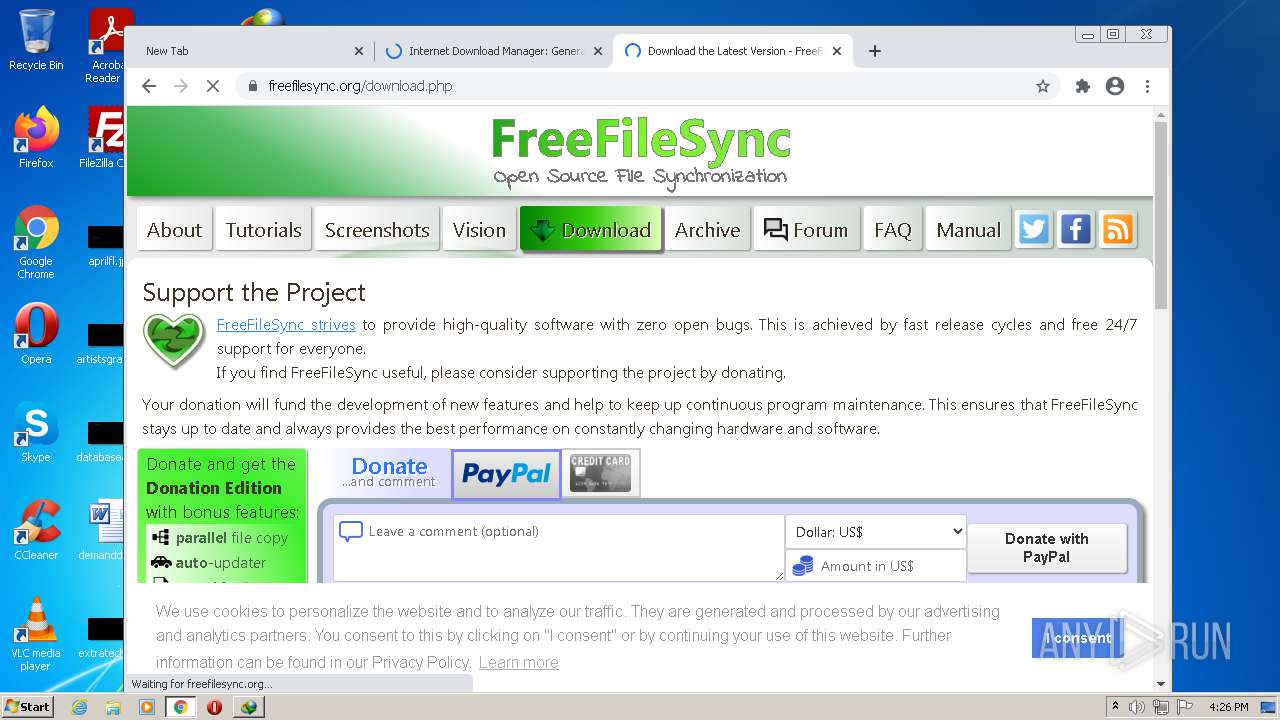This screenshot has height=720, width=1280.
Task: Close the New Tab tab
Action: pyautogui.click(x=359, y=51)
